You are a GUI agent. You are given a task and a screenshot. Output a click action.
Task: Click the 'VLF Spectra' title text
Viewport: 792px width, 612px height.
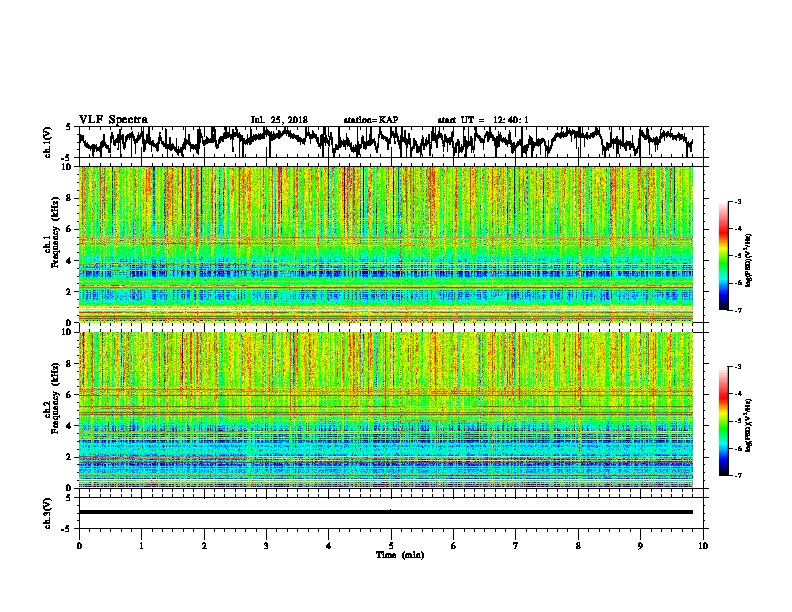pyautogui.click(x=113, y=120)
